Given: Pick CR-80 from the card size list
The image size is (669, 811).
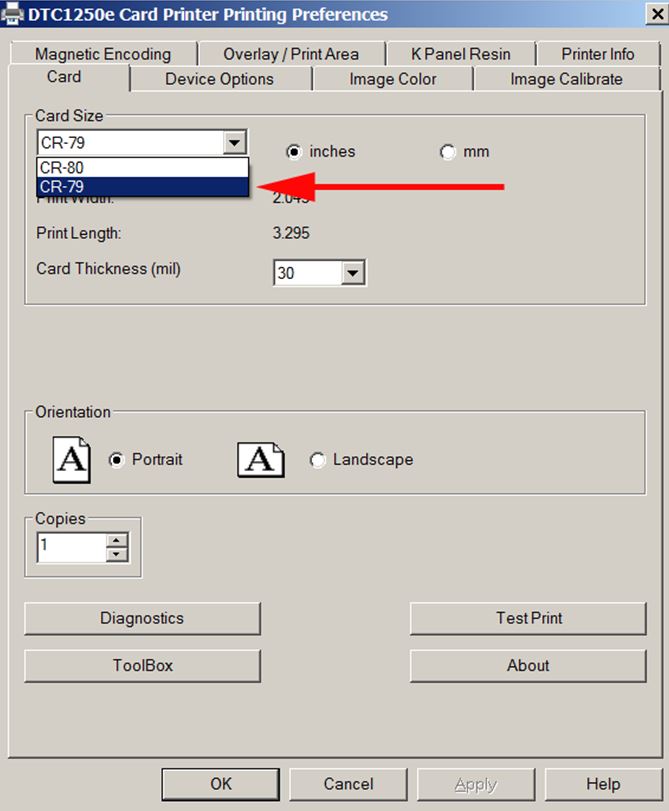Looking at the screenshot, I should (x=142, y=168).
